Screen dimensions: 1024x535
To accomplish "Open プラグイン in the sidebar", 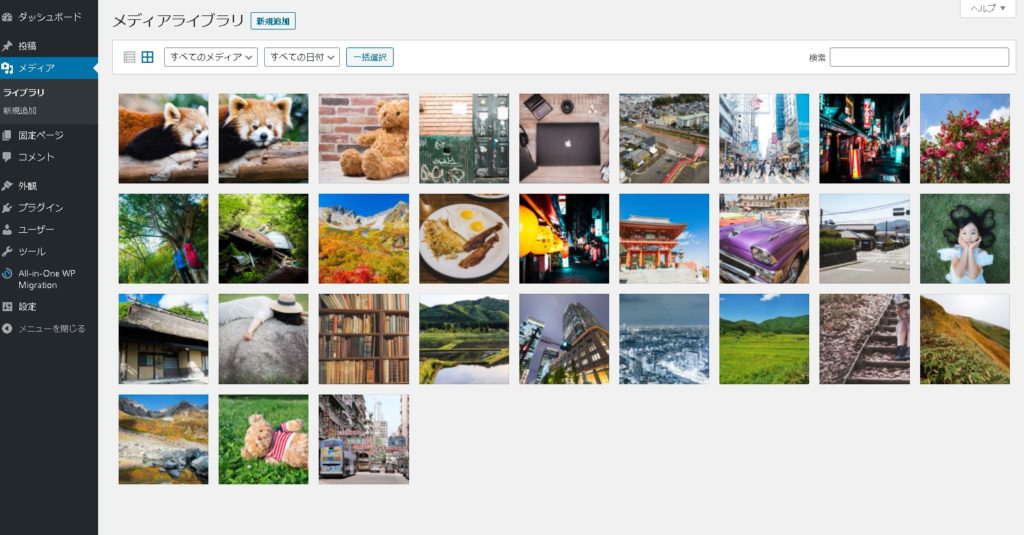I will [40, 208].
